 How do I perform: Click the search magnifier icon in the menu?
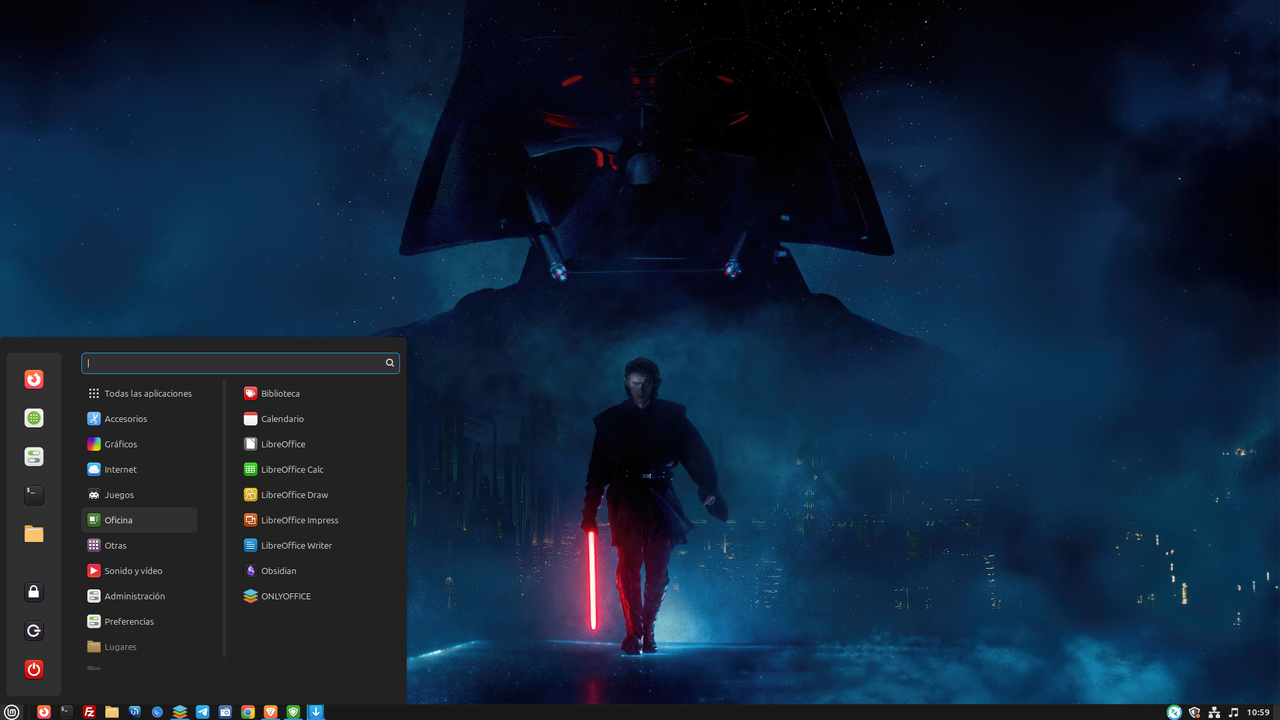(390, 363)
